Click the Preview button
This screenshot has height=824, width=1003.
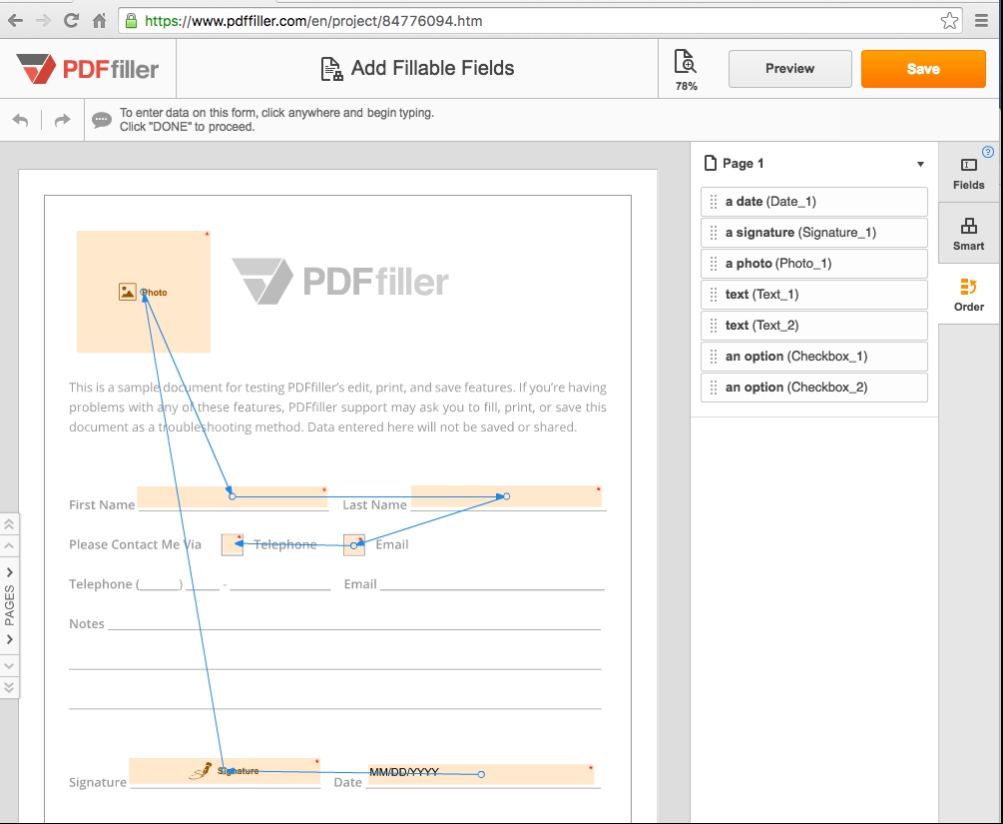tap(790, 68)
